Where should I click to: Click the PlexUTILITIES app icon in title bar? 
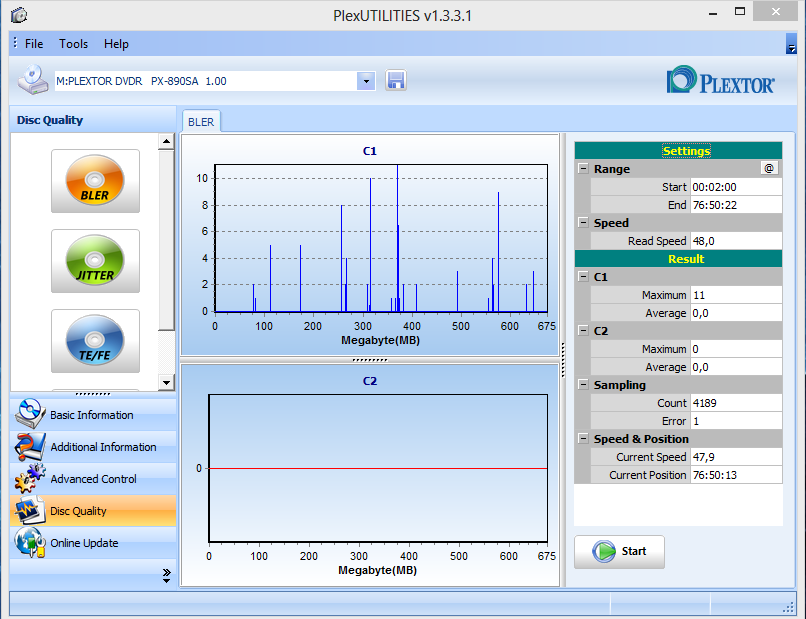[x=19, y=15]
